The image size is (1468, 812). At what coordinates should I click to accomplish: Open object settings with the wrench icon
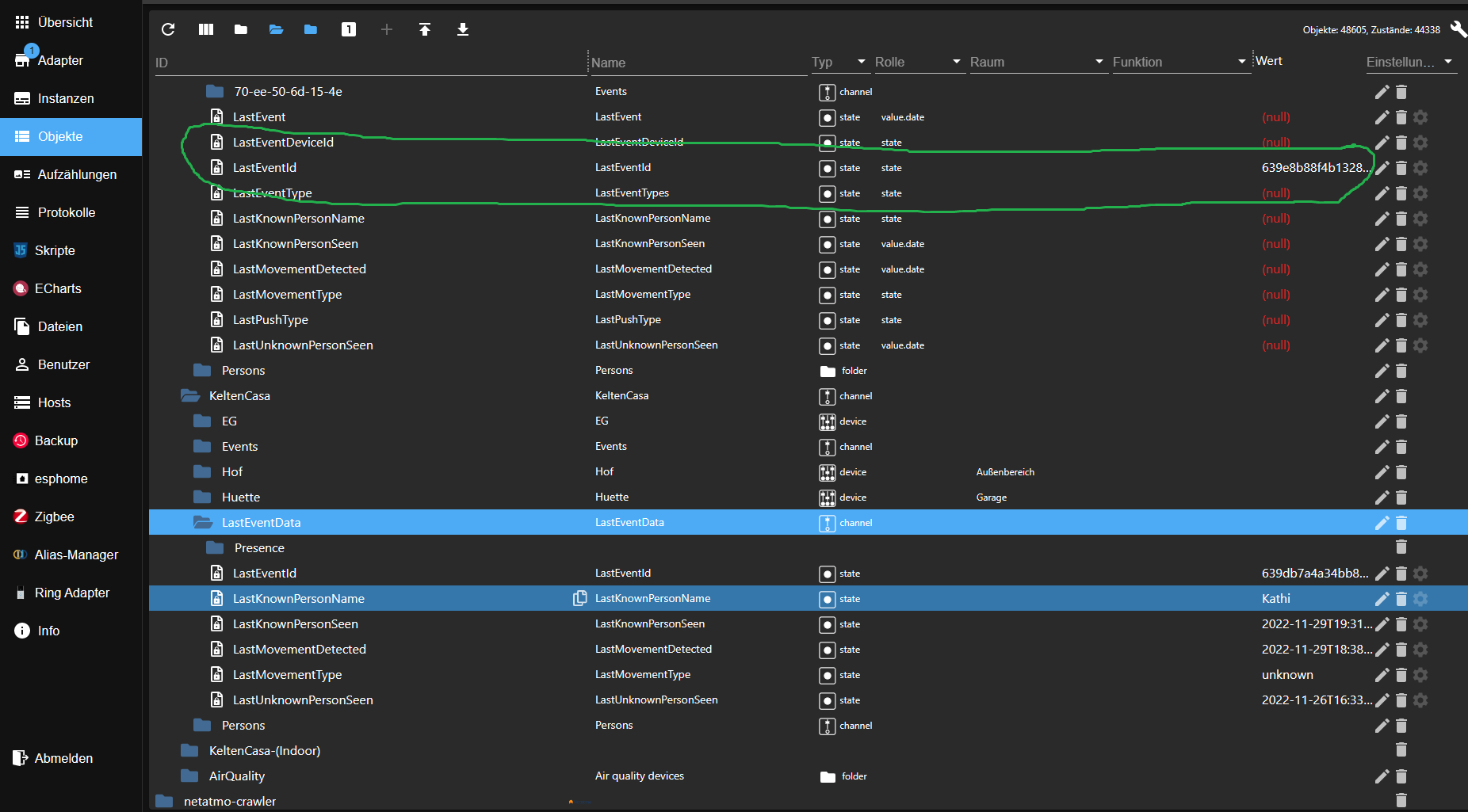[x=1458, y=29]
